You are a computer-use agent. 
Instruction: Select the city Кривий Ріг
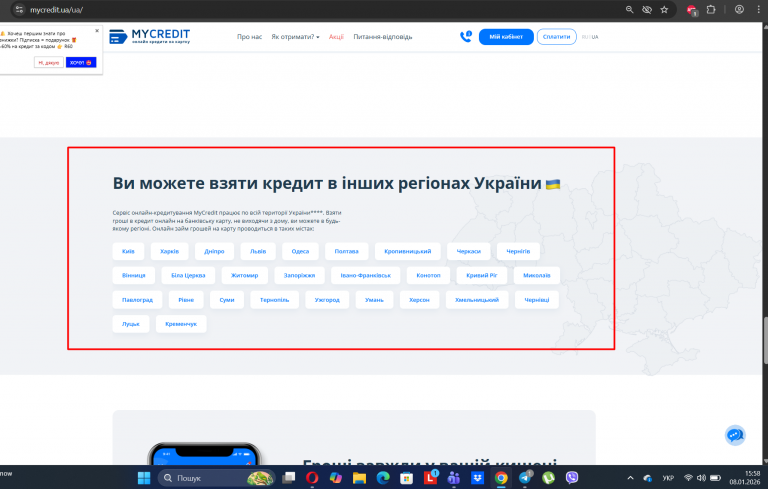click(482, 275)
